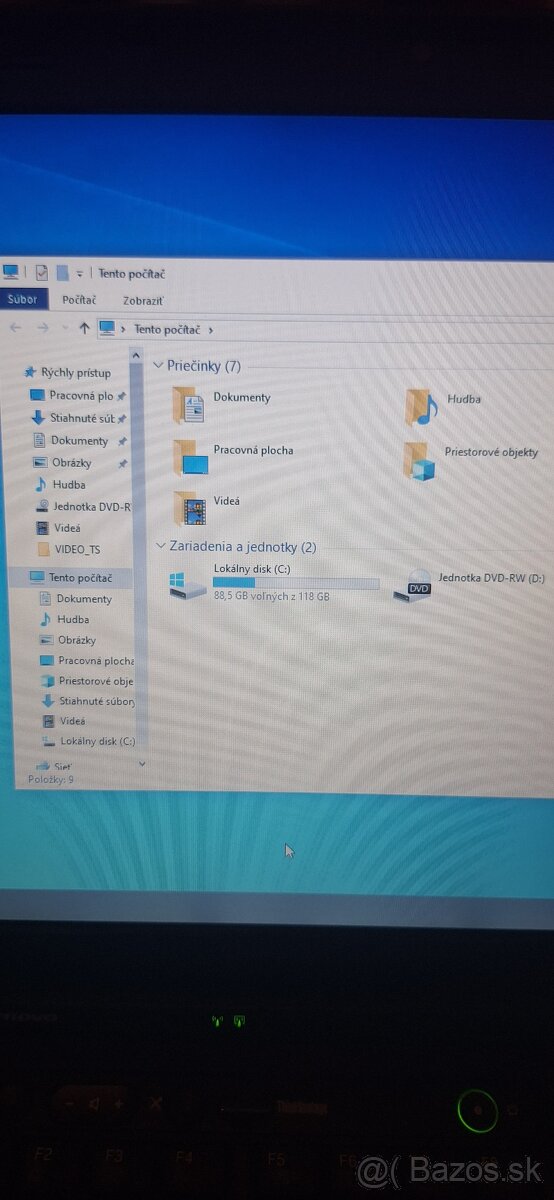Click the Rýchly prístup star icon

point(30,373)
